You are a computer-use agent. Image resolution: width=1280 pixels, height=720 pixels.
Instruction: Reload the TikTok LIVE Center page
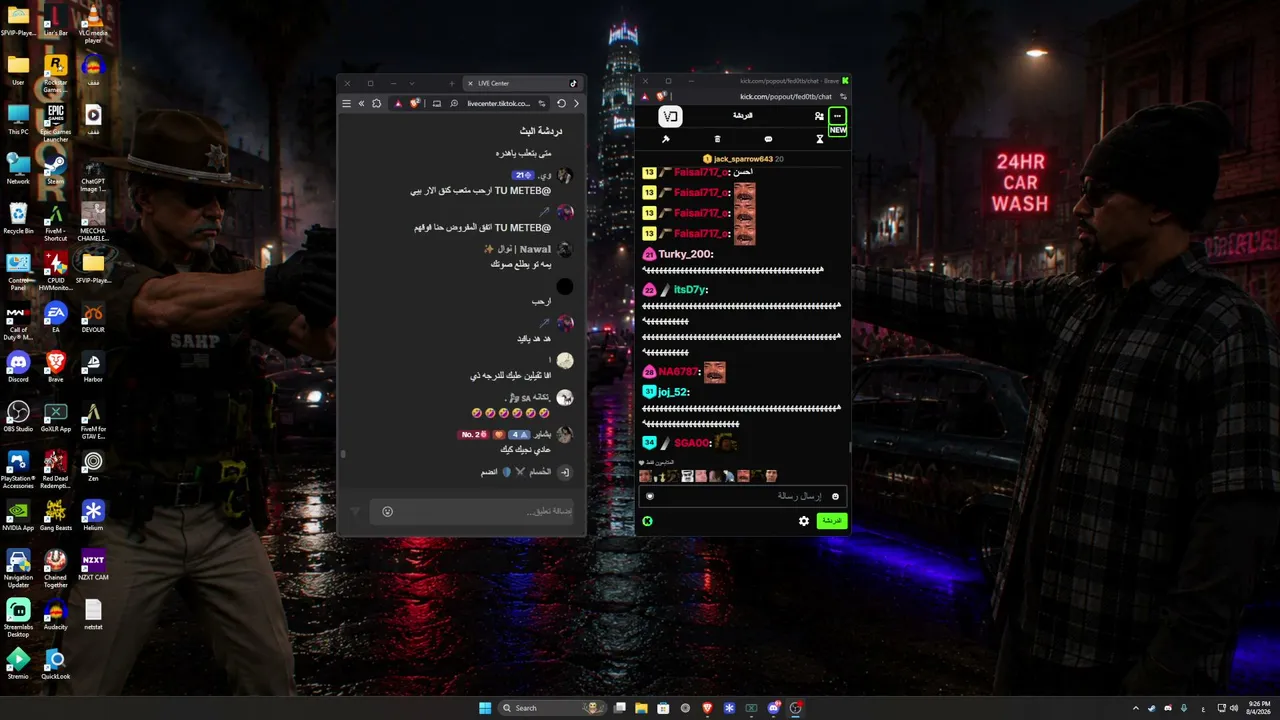(561, 103)
